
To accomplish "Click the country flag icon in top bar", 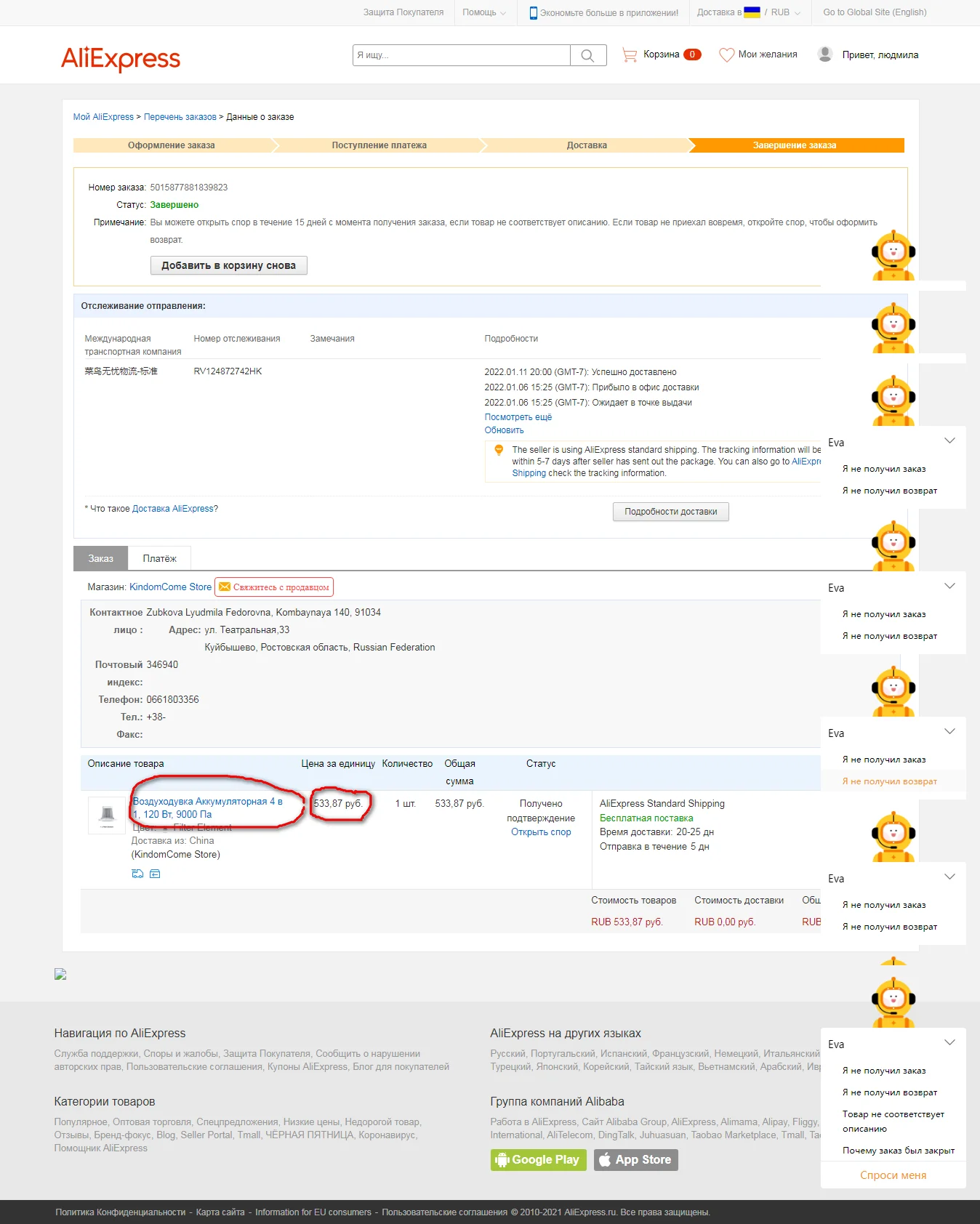I will coord(752,12).
